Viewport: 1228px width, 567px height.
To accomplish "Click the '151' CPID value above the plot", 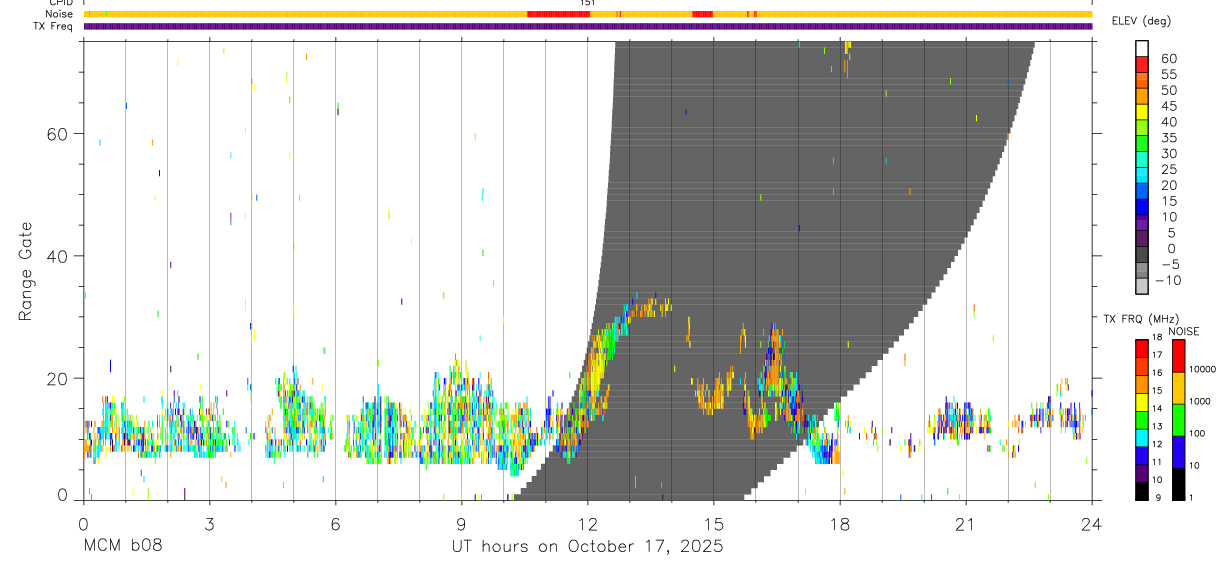I will 588,3.
